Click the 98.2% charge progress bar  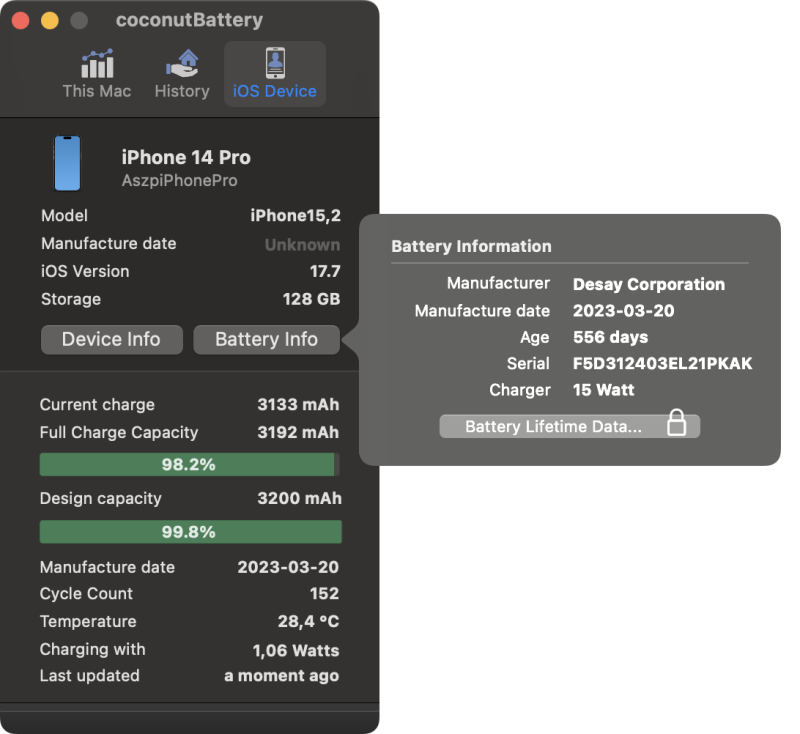[189, 465]
